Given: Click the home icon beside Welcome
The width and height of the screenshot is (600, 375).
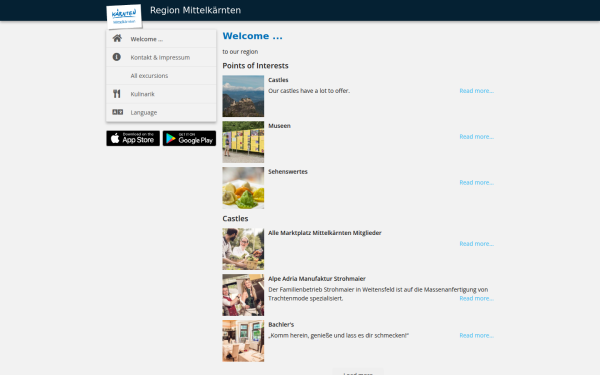Looking at the screenshot, I should pyautogui.click(x=117, y=38).
